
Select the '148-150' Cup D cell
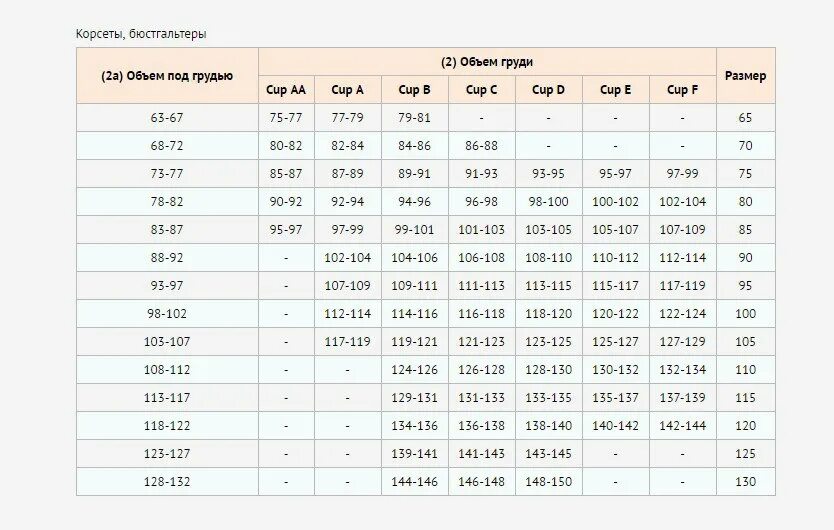coord(548,482)
